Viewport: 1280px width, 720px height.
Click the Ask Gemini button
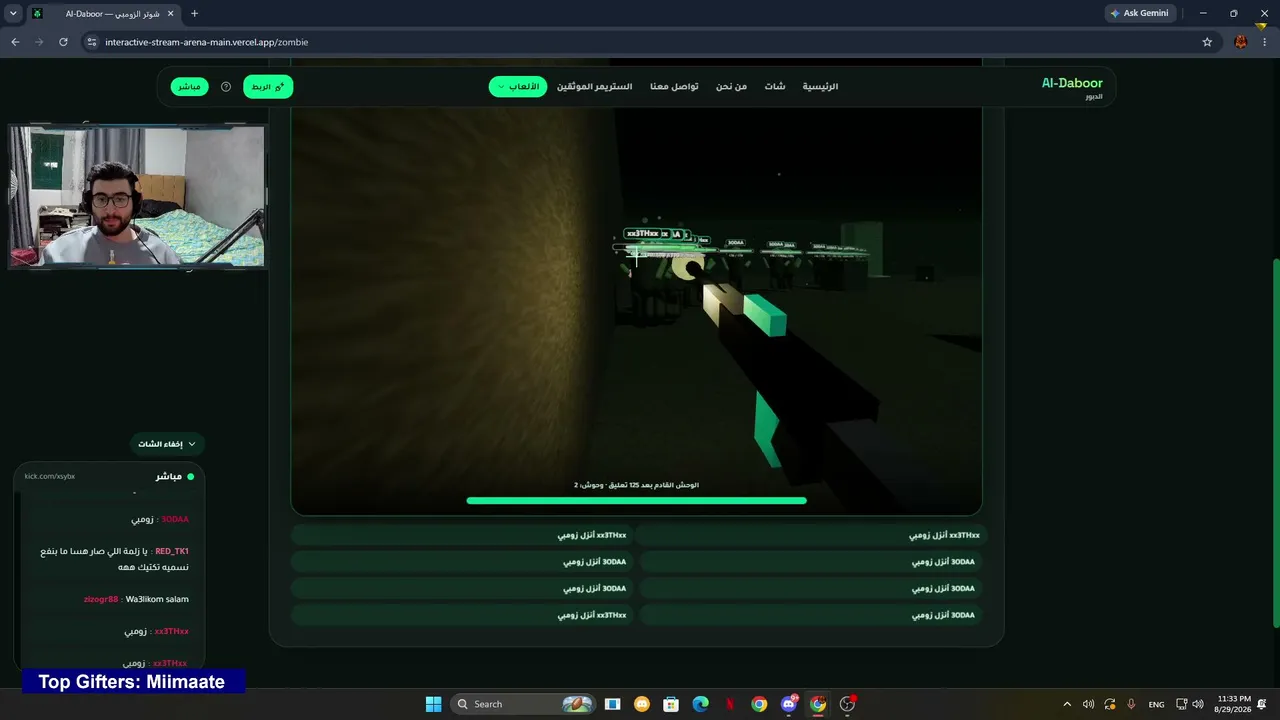click(x=1139, y=13)
